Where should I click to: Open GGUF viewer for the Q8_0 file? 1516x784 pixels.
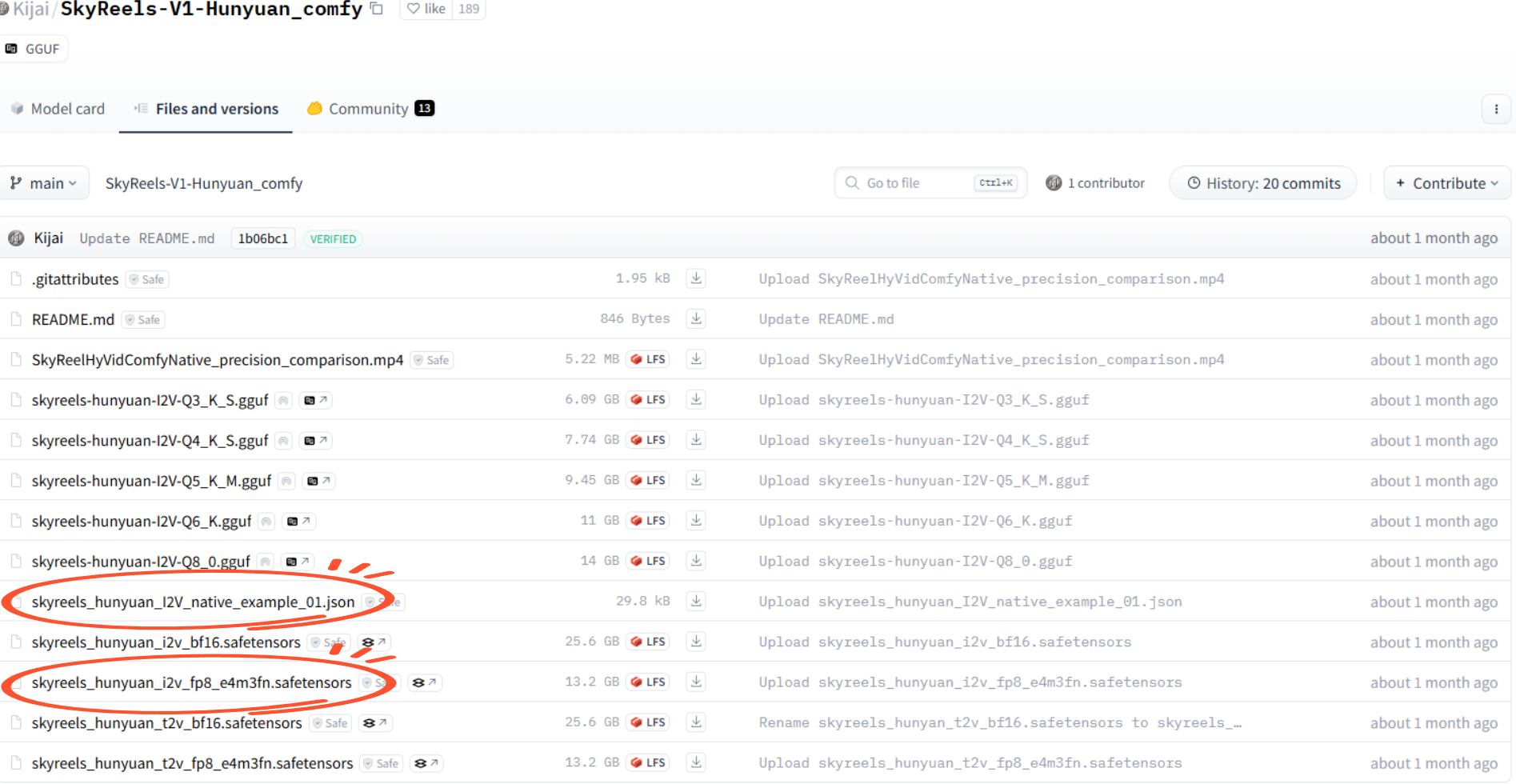pos(298,562)
